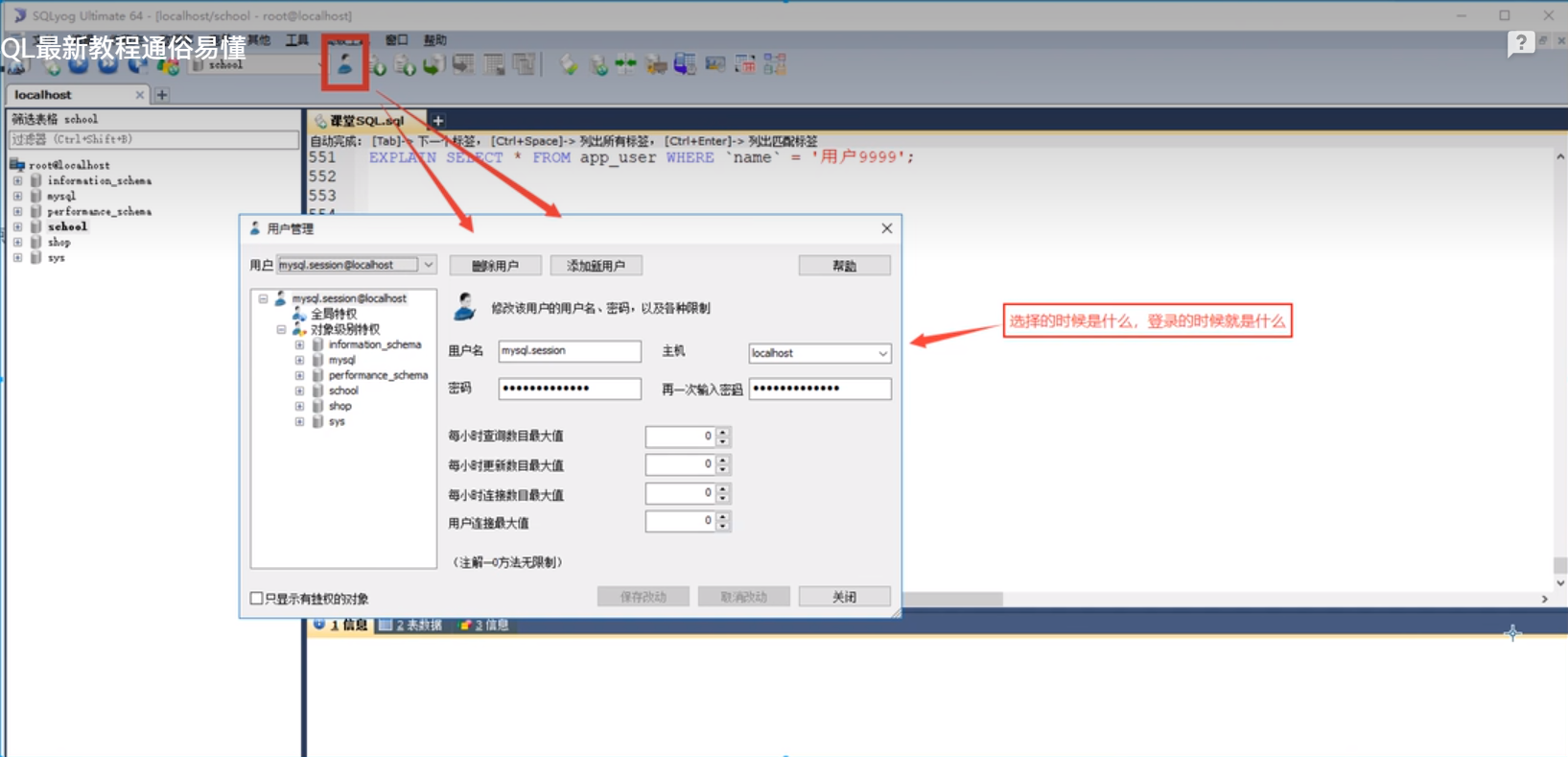Switch to the 1 信息 result tab
Viewport: 1568px width, 757px height.
coord(341,625)
